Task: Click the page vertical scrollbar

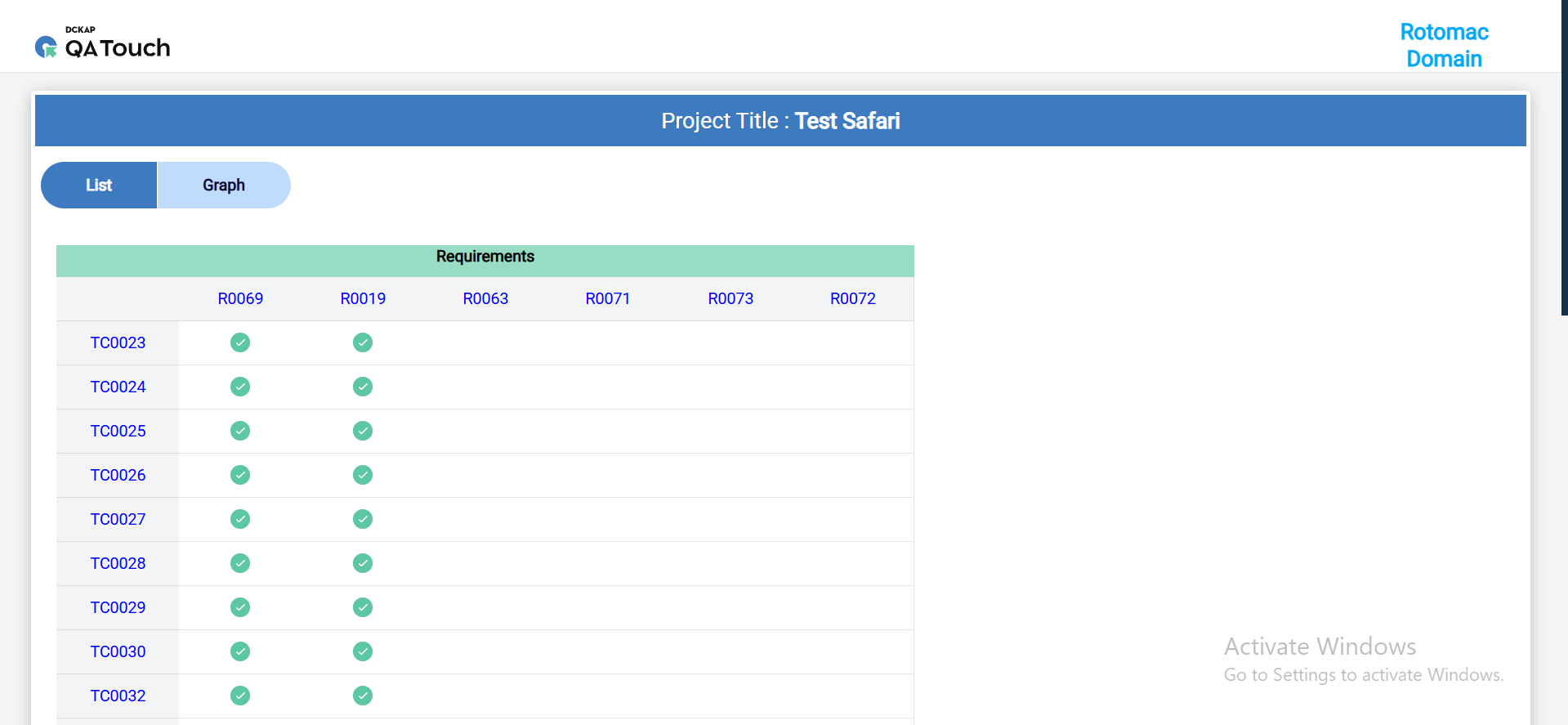Action: (x=1564, y=163)
